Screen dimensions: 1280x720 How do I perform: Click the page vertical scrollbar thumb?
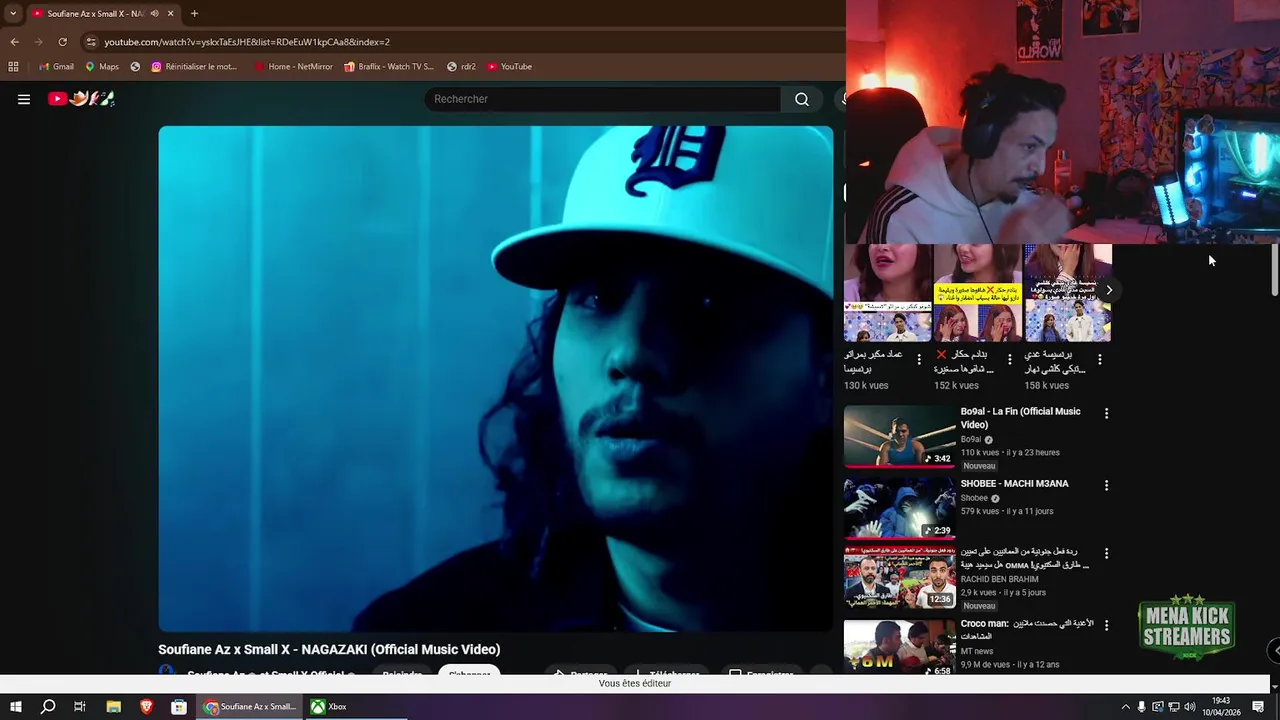coord(1275,270)
